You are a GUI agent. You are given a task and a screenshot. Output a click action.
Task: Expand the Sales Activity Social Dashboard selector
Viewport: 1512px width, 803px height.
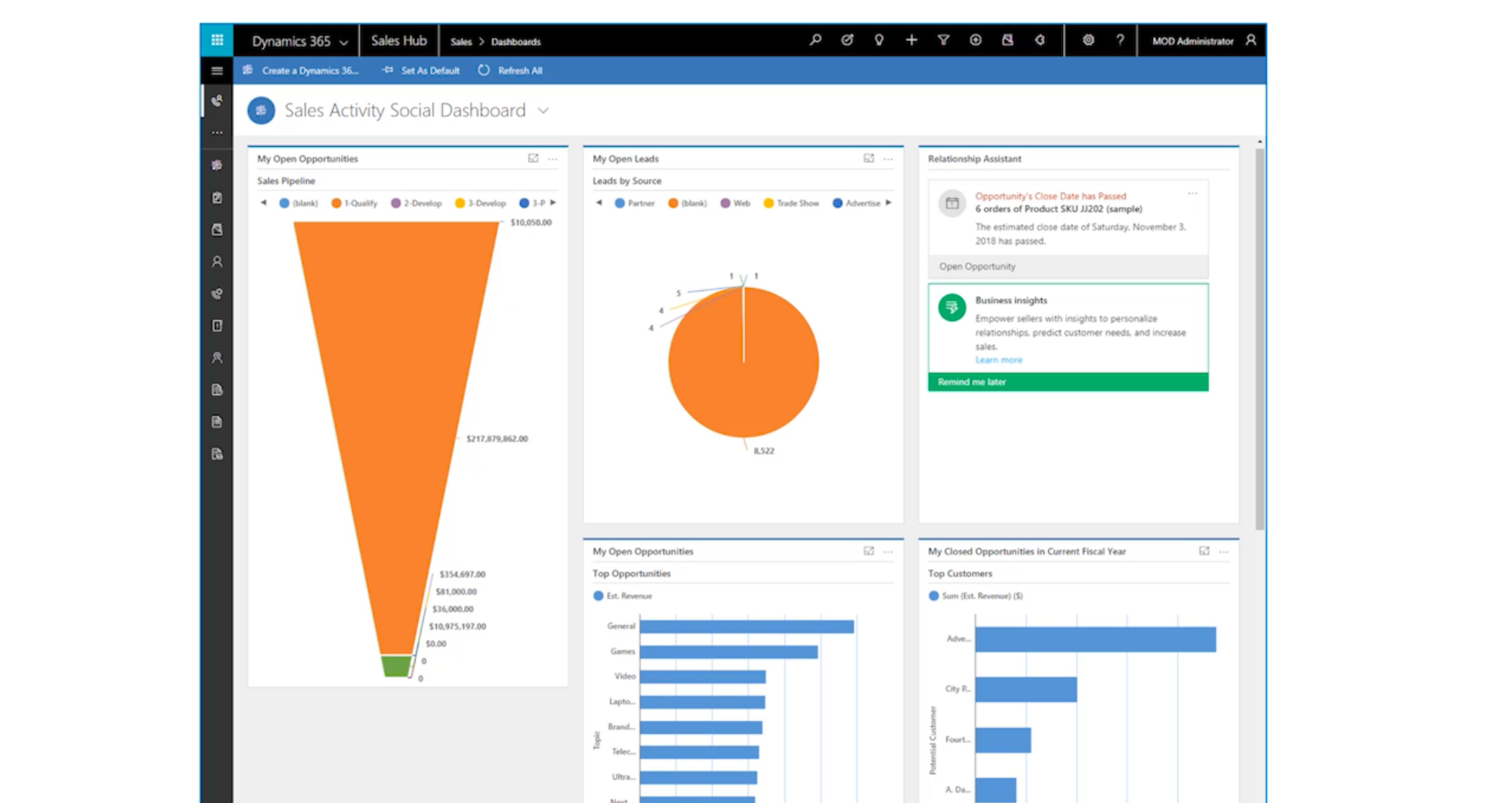click(x=542, y=111)
